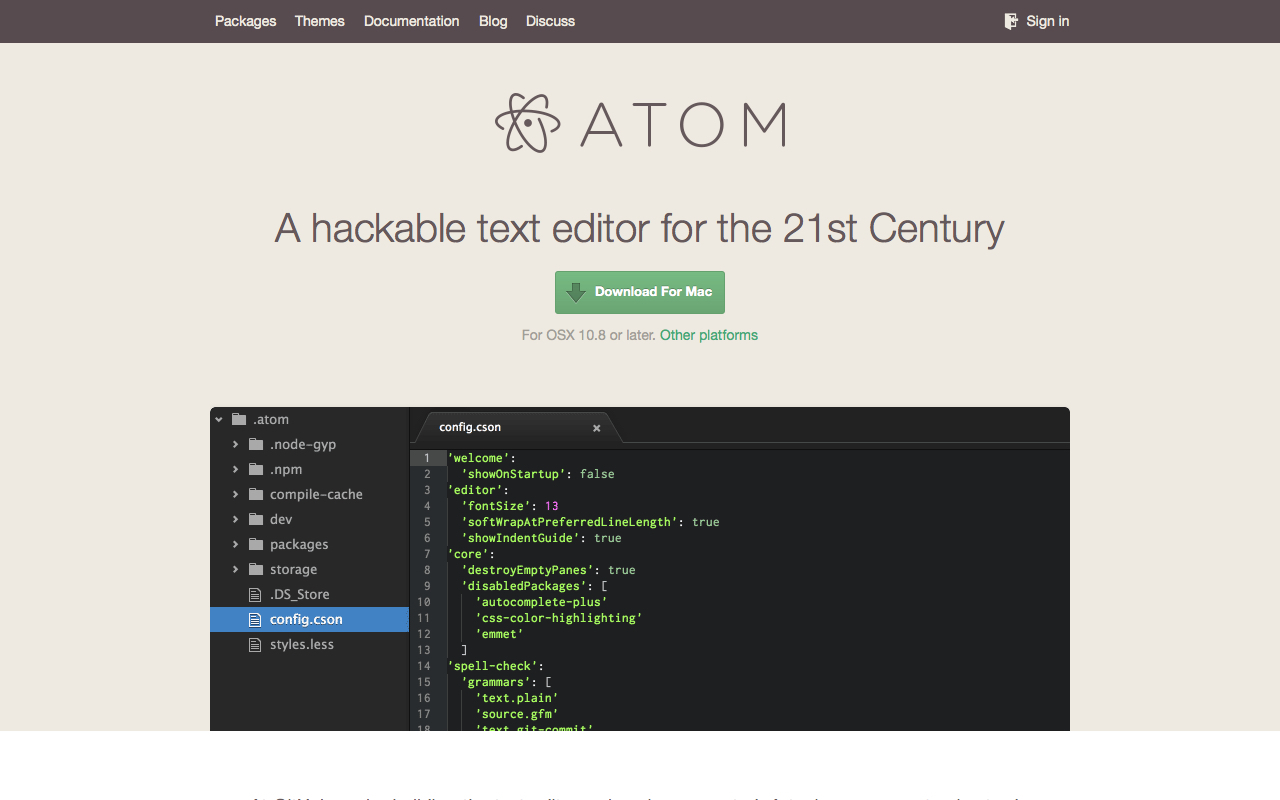Open the Packages navigation item
This screenshot has width=1280, height=800.
tap(245, 21)
